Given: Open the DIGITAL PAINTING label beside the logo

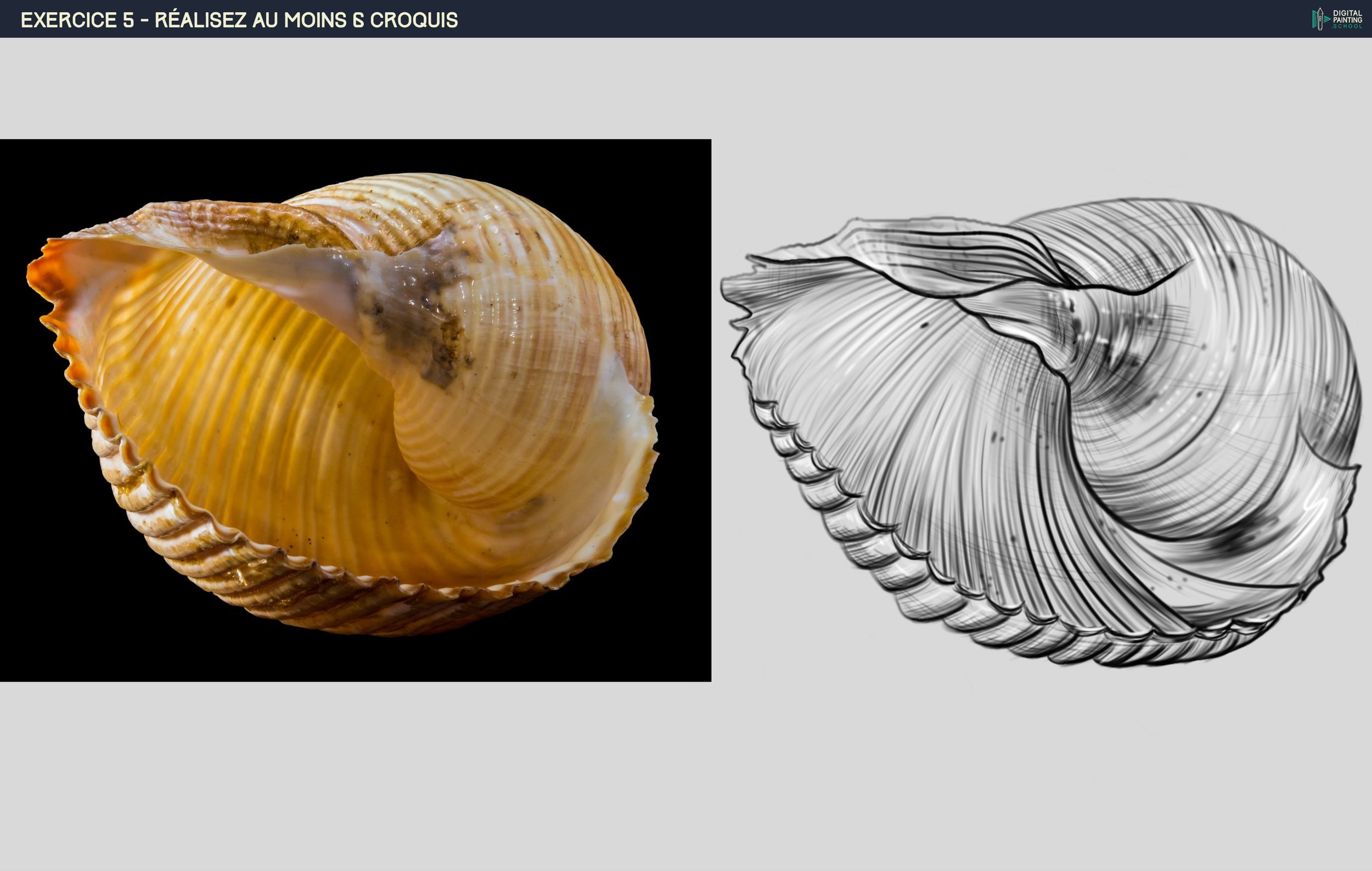Looking at the screenshot, I should click(1348, 16).
